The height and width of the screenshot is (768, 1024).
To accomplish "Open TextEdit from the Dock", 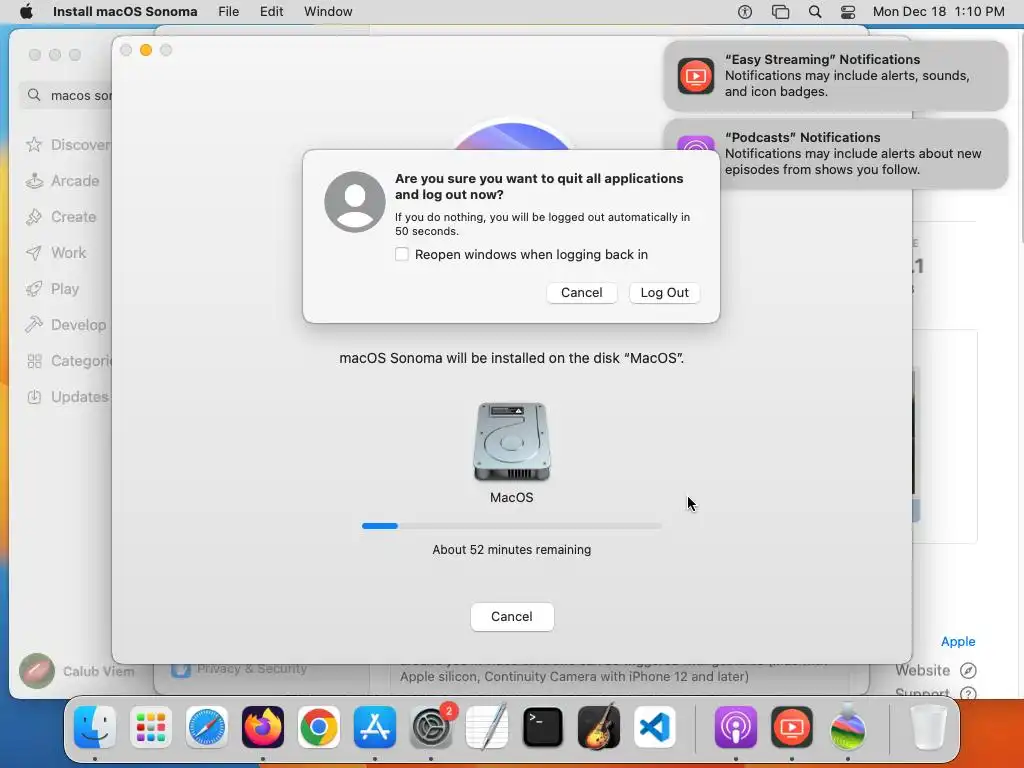I will (x=487, y=727).
